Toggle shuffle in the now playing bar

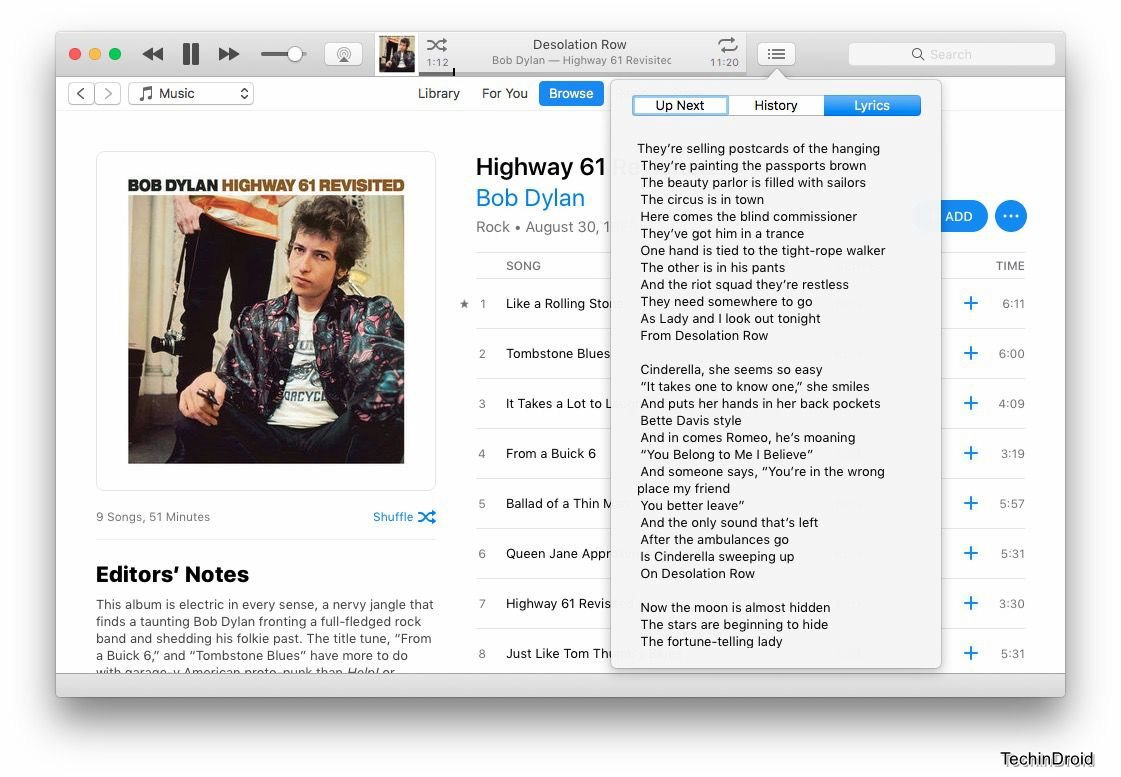tap(437, 45)
